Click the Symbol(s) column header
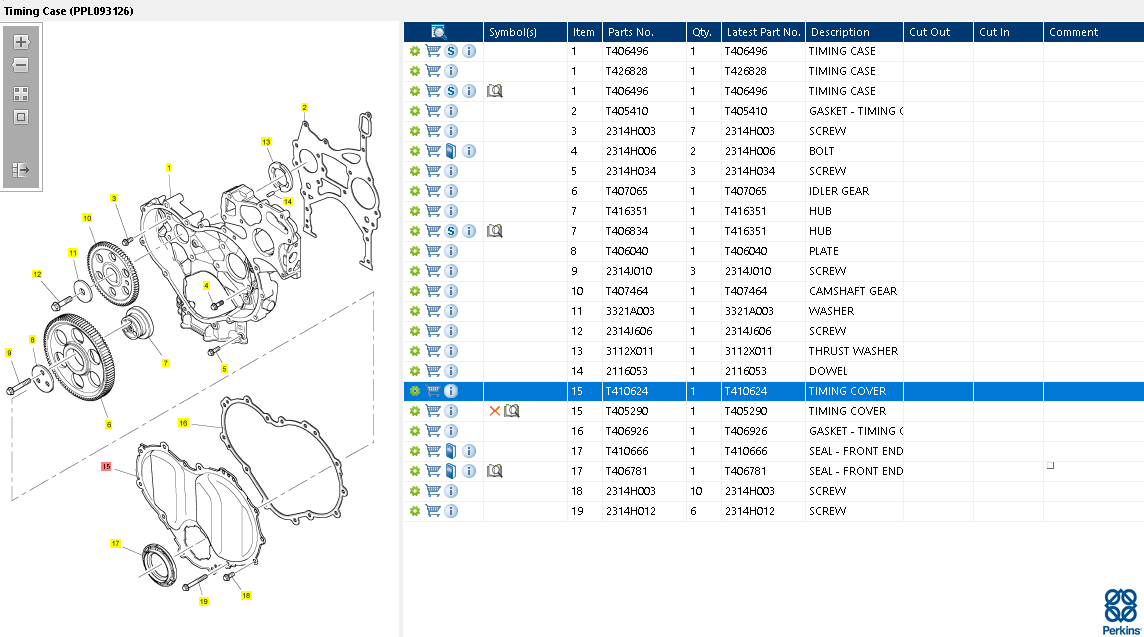The width and height of the screenshot is (1144, 637). click(x=525, y=32)
